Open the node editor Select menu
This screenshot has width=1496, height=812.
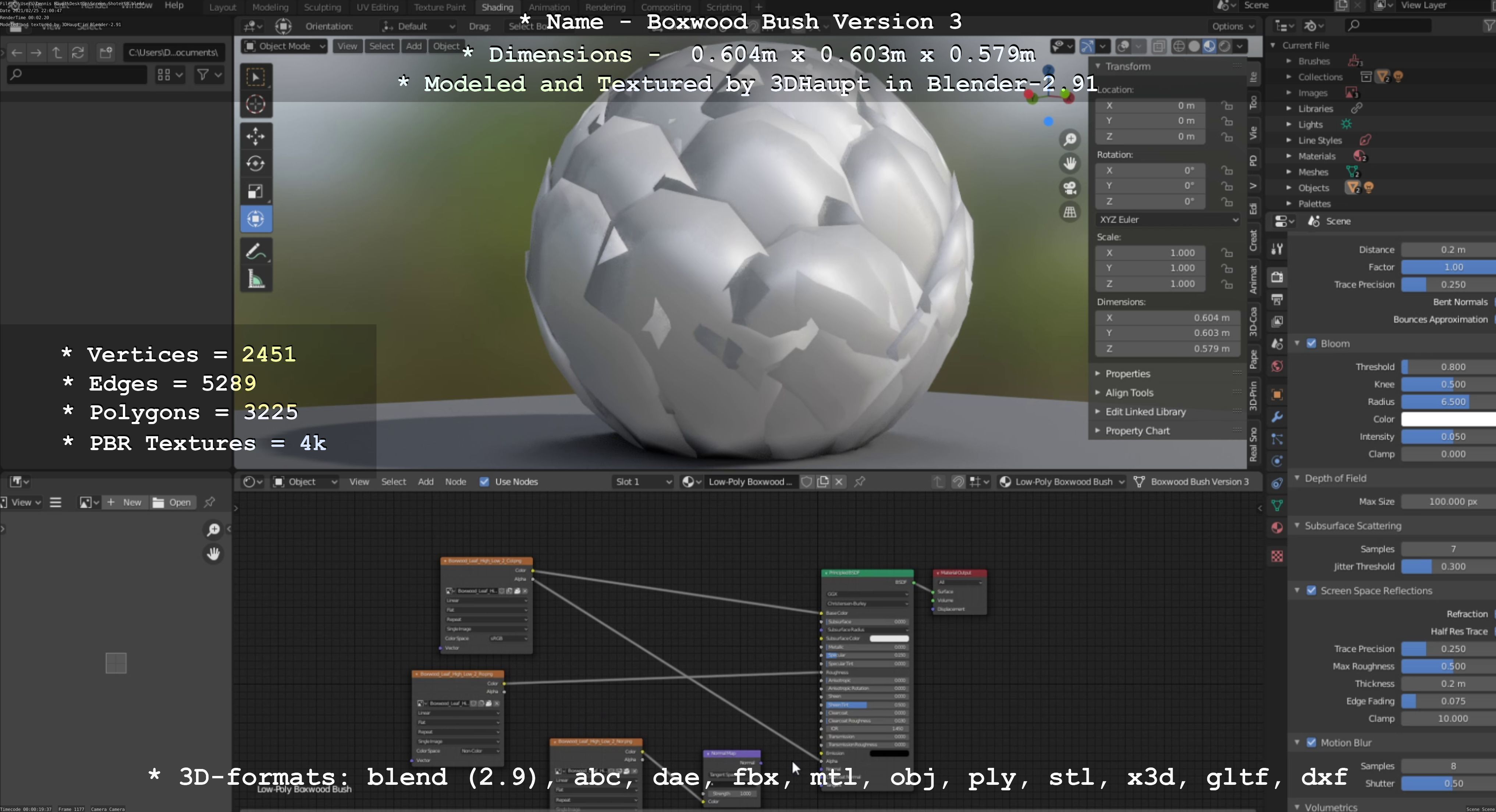pos(393,482)
